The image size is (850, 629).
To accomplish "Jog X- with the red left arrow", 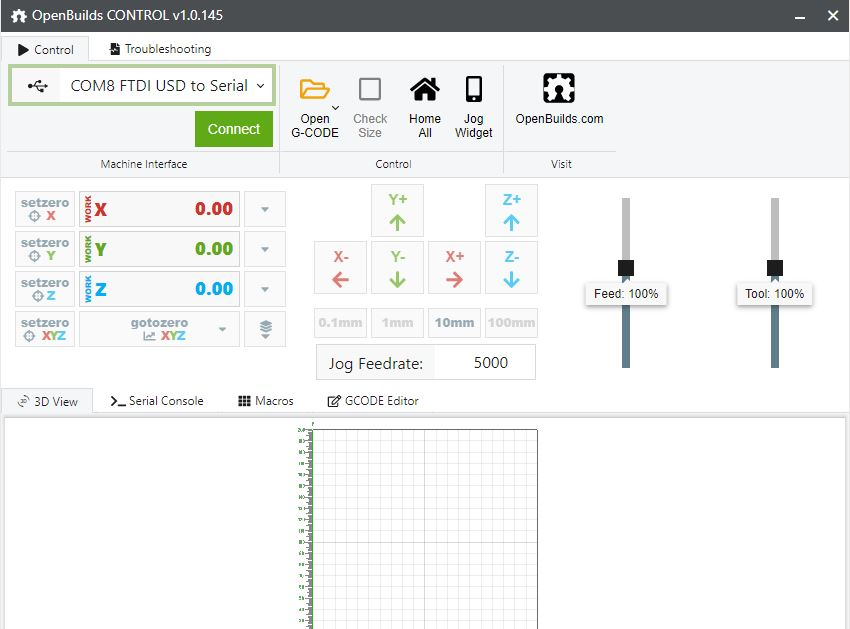I will 340,267.
